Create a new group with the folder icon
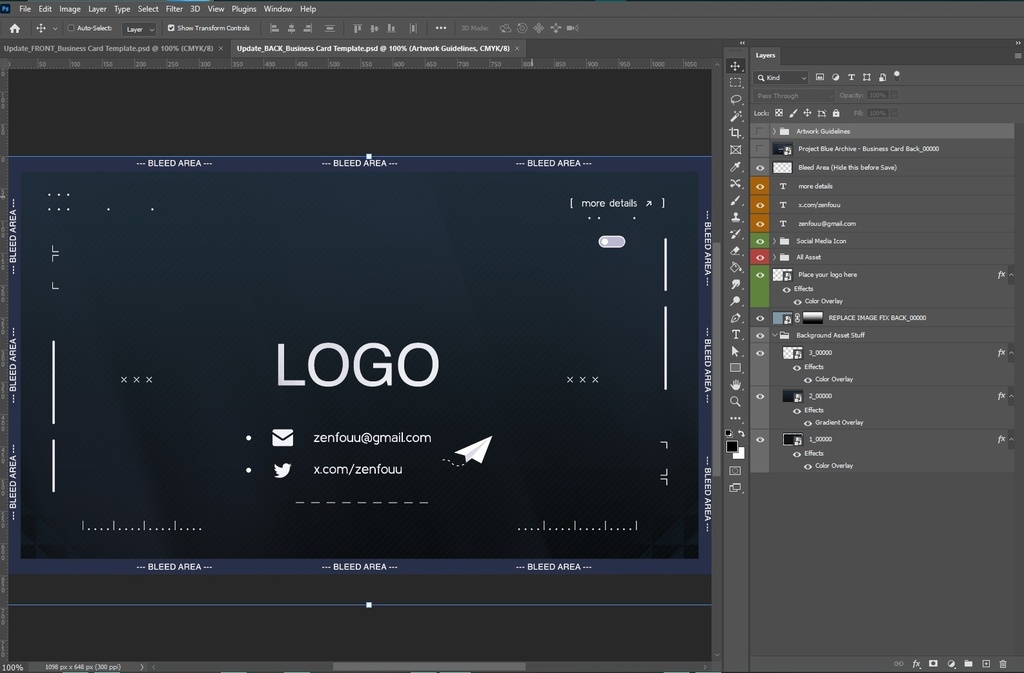The image size is (1024, 673). (968, 664)
